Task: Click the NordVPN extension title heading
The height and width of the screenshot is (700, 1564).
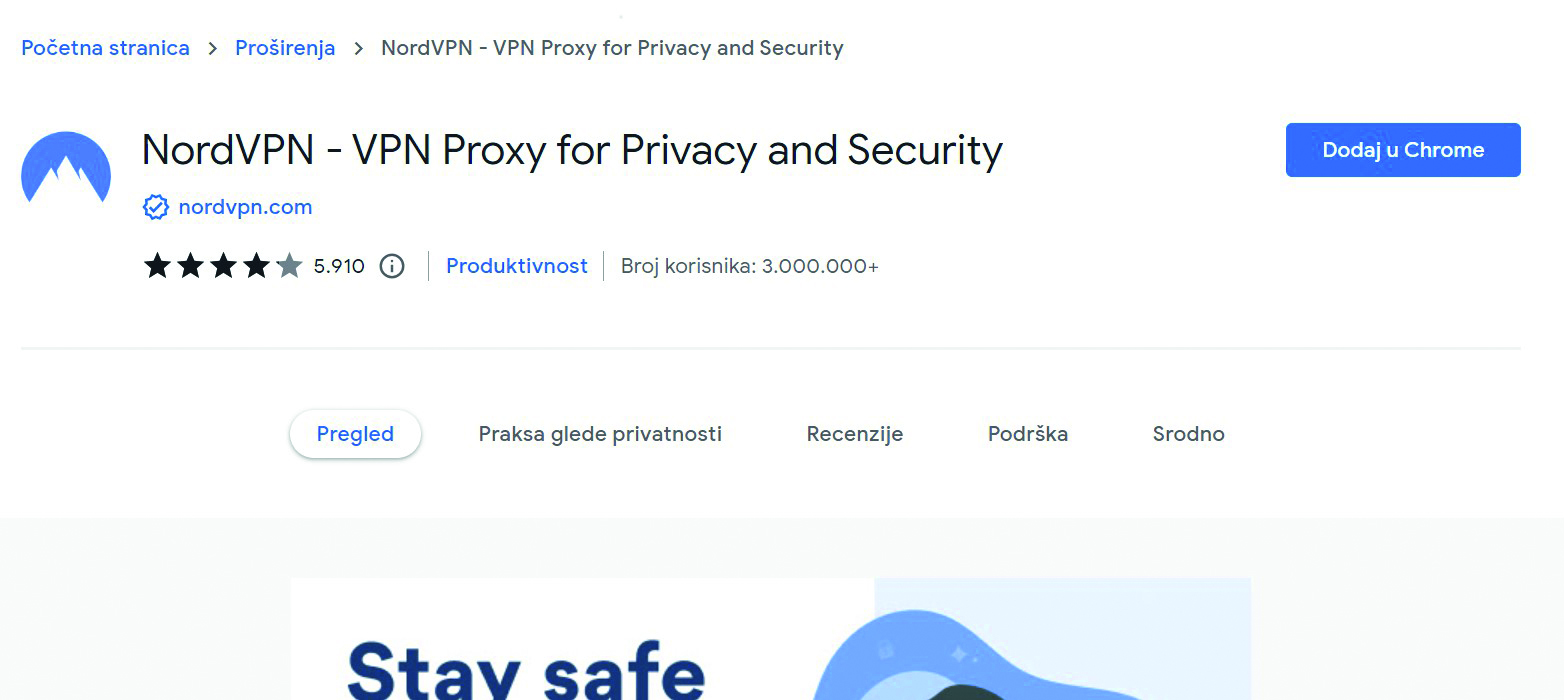Action: [572, 150]
